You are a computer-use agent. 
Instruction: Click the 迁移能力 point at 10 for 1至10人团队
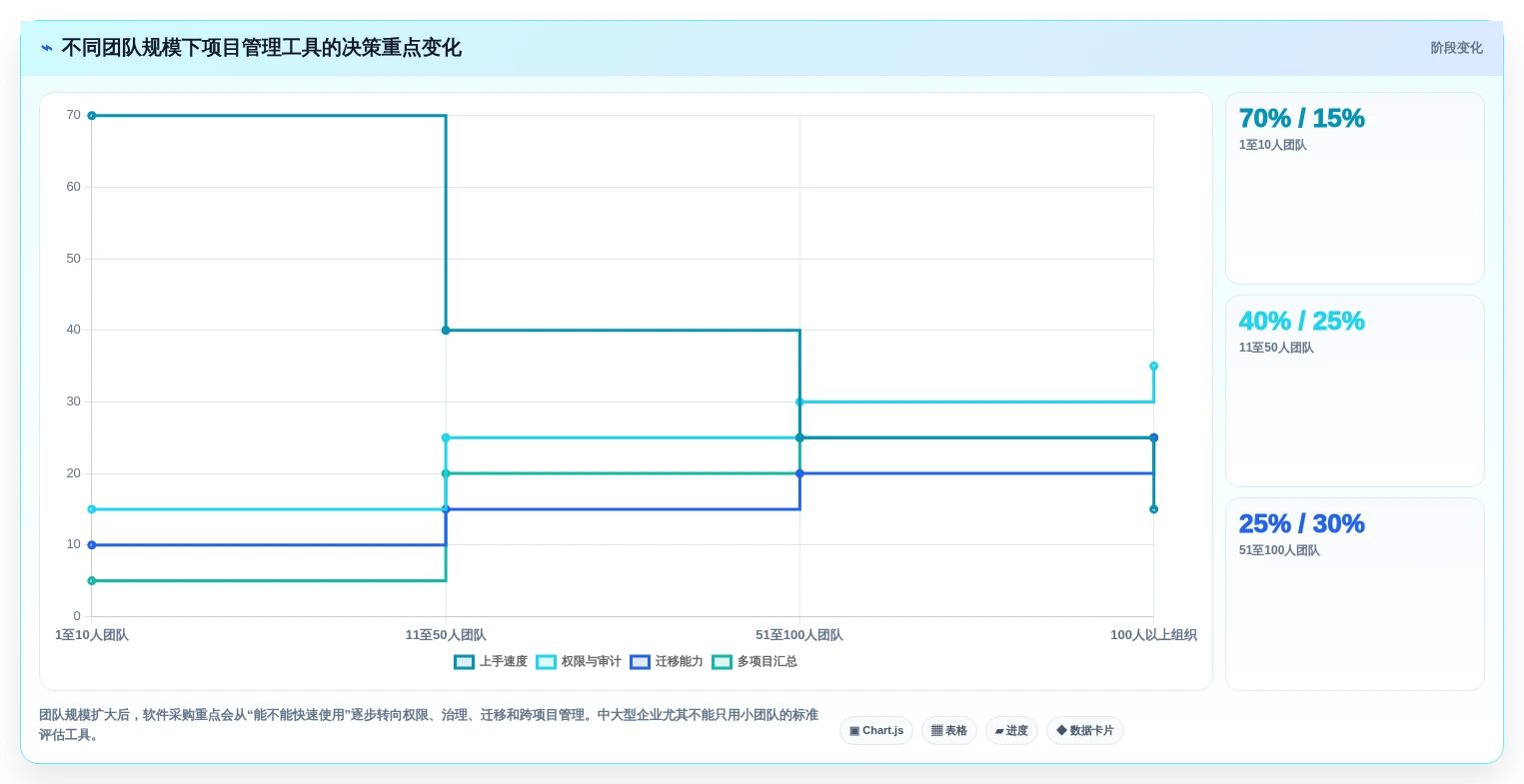[x=92, y=545]
